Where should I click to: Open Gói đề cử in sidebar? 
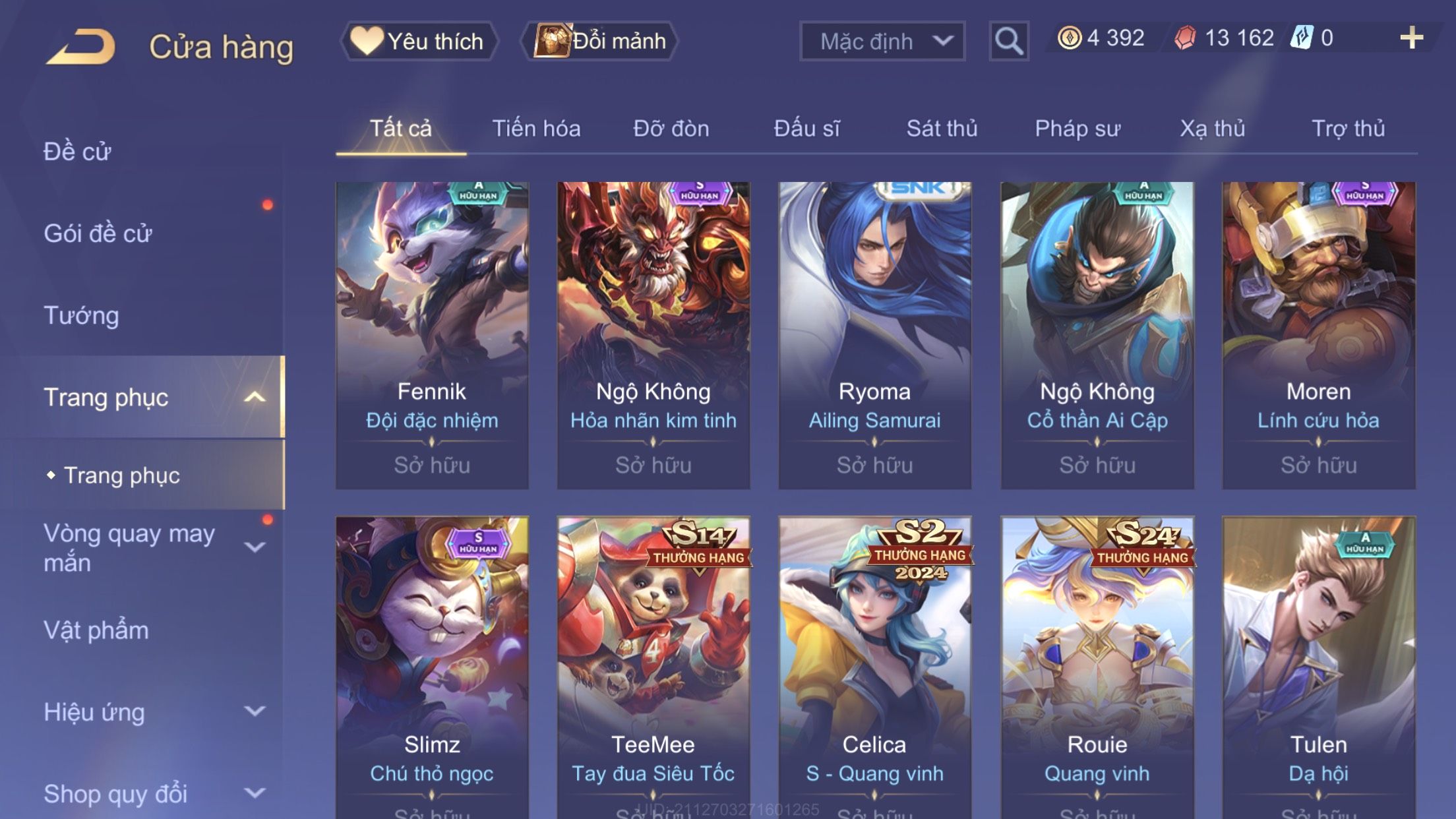(x=98, y=233)
